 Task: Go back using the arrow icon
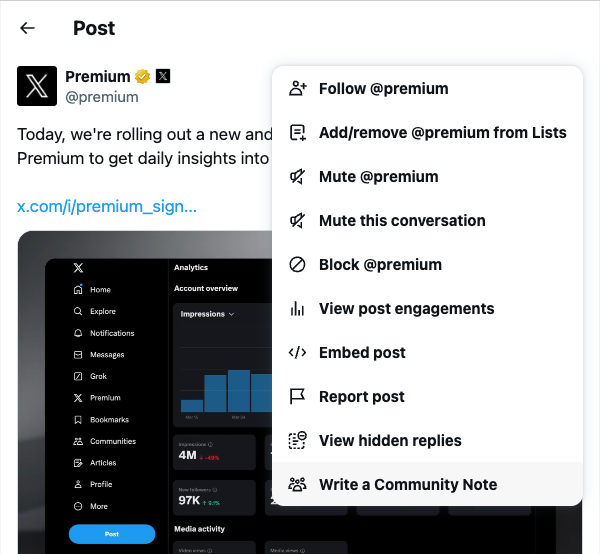pyautogui.click(x=28, y=28)
